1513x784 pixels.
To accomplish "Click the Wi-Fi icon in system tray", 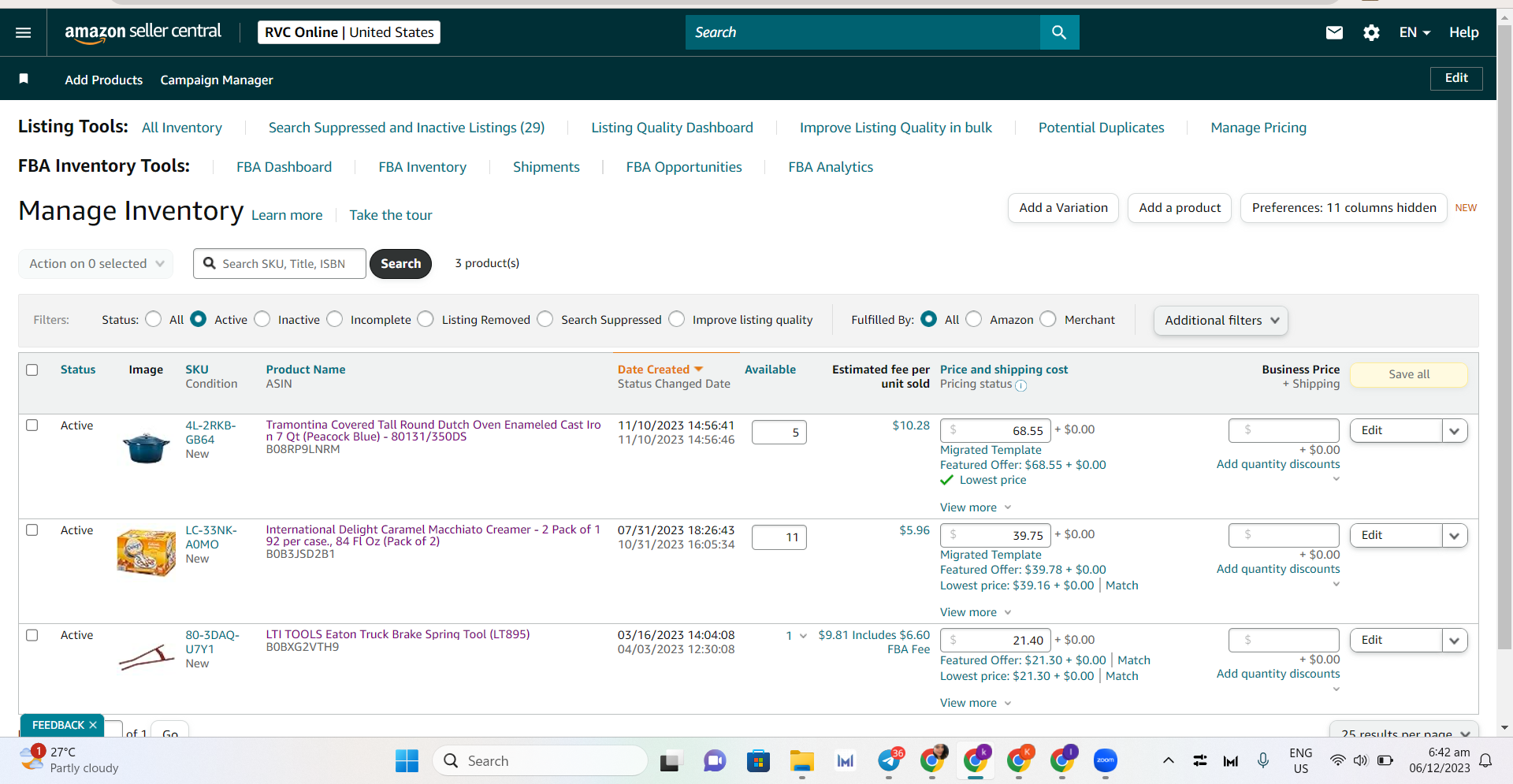I will click(1337, 760).
